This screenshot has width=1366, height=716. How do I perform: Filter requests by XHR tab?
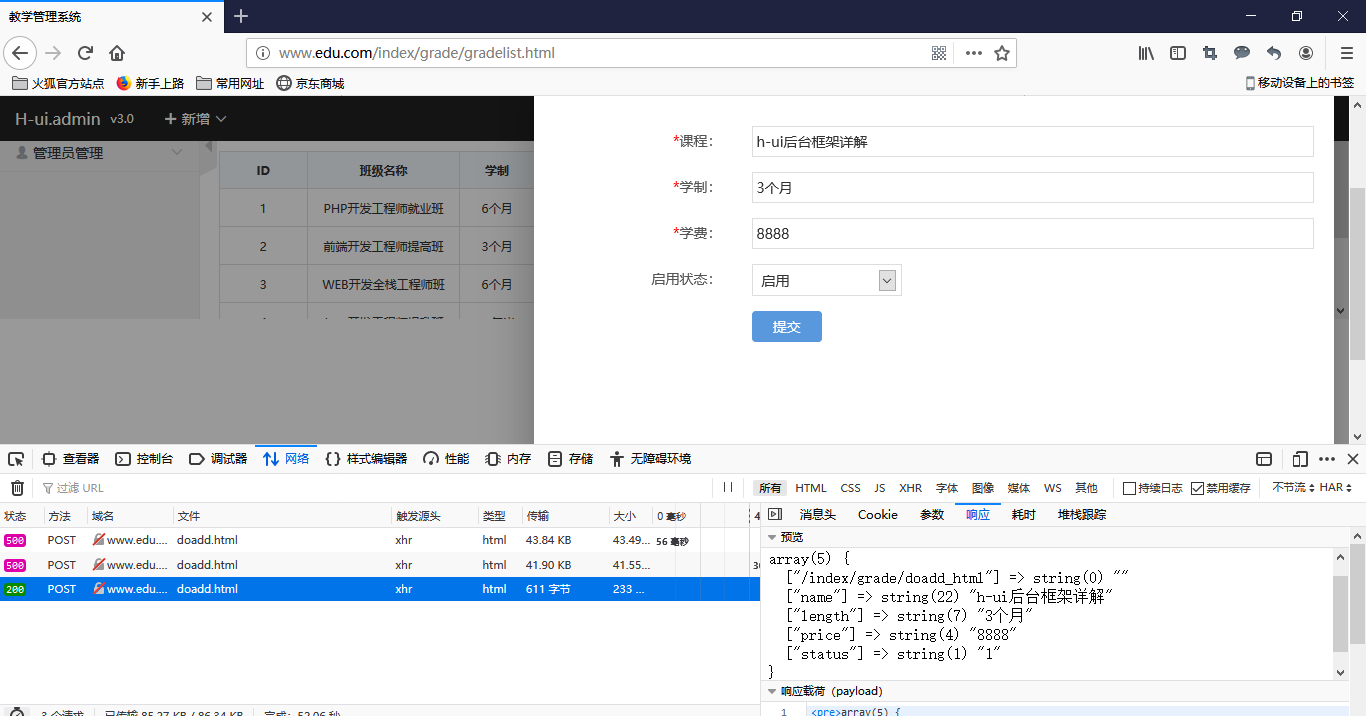point(910,488)
